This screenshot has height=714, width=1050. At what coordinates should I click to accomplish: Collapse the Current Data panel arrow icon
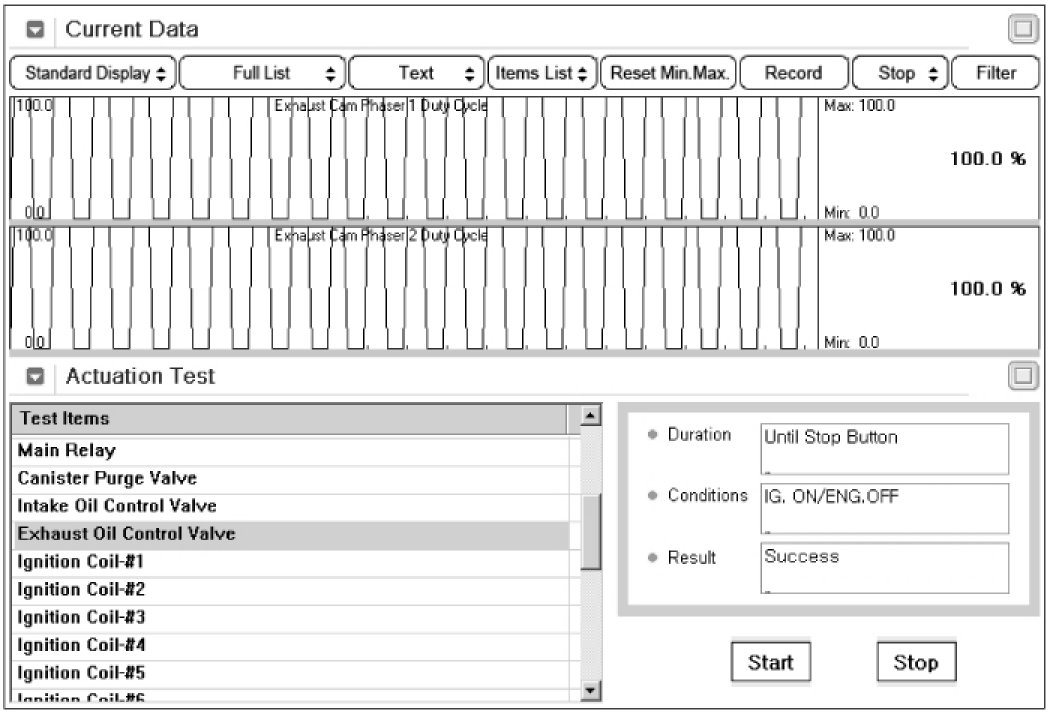click(x=35, y=30)
